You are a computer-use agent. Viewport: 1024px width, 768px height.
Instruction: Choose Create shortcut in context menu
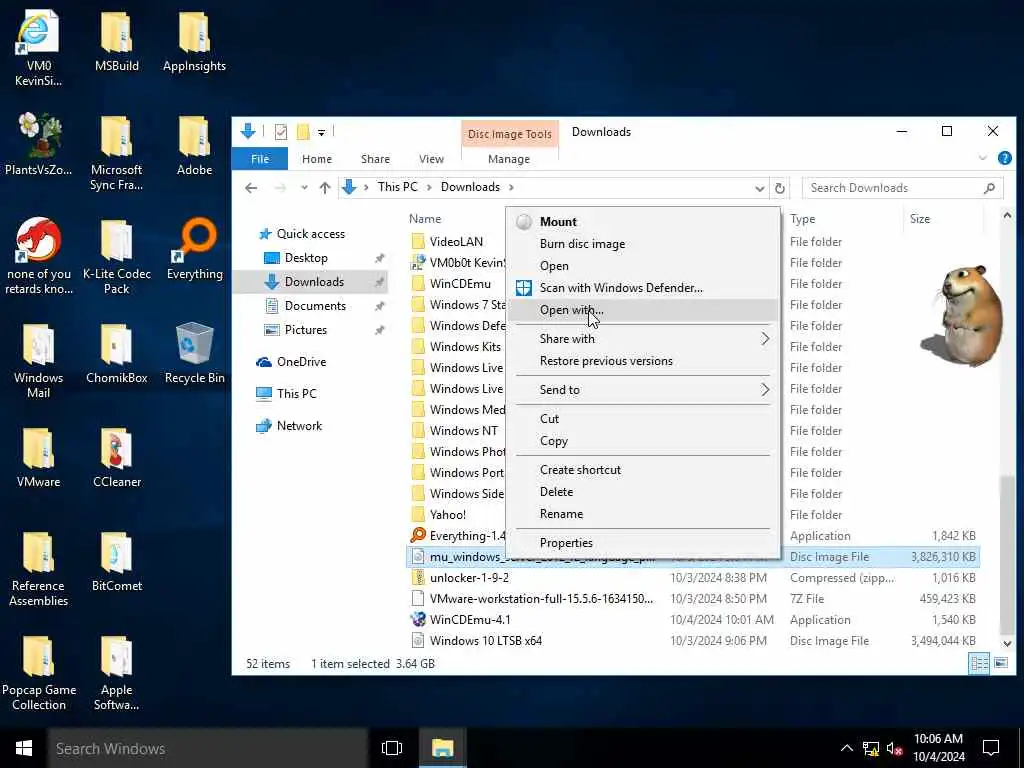coord(643,470)
